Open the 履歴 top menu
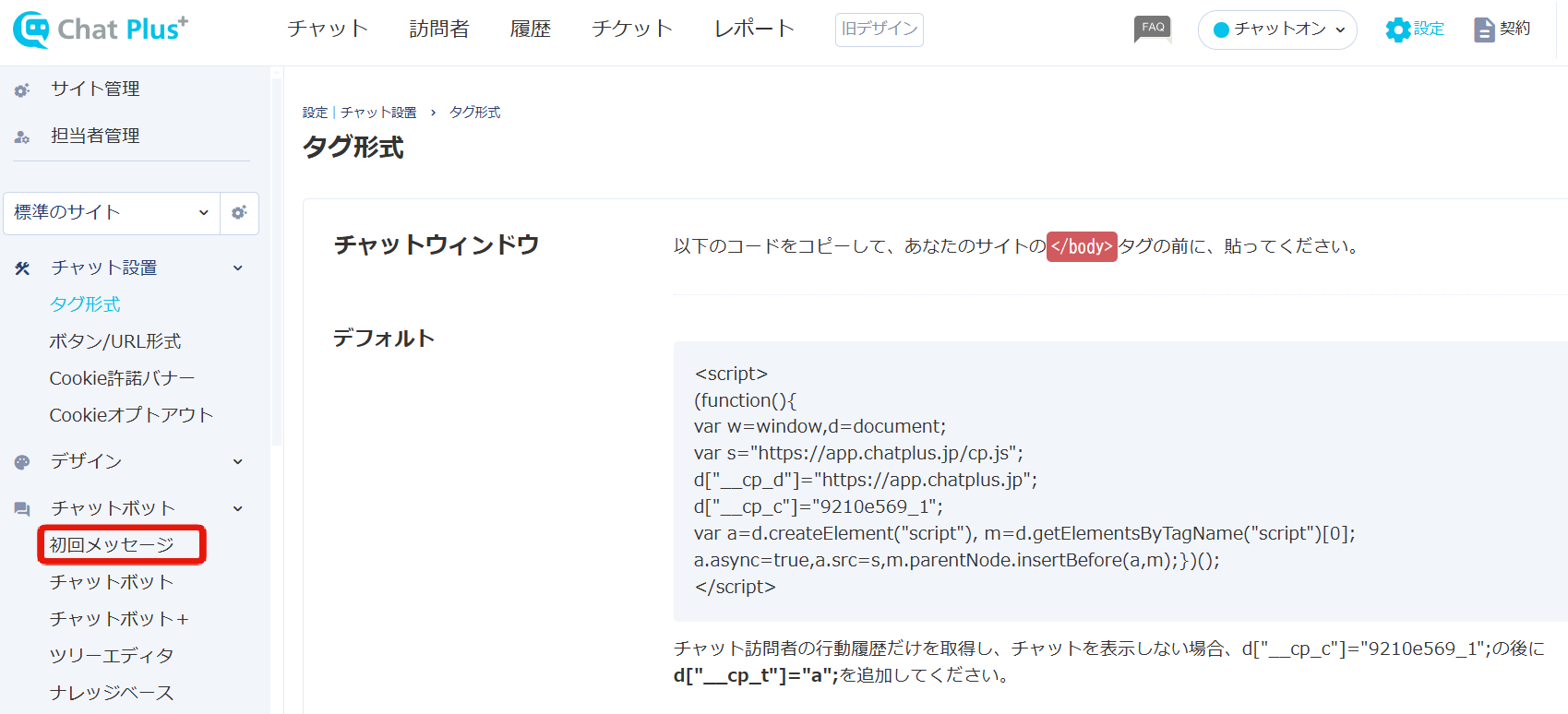This screenshot has width=1568, height=714. [x=531, y=29]
